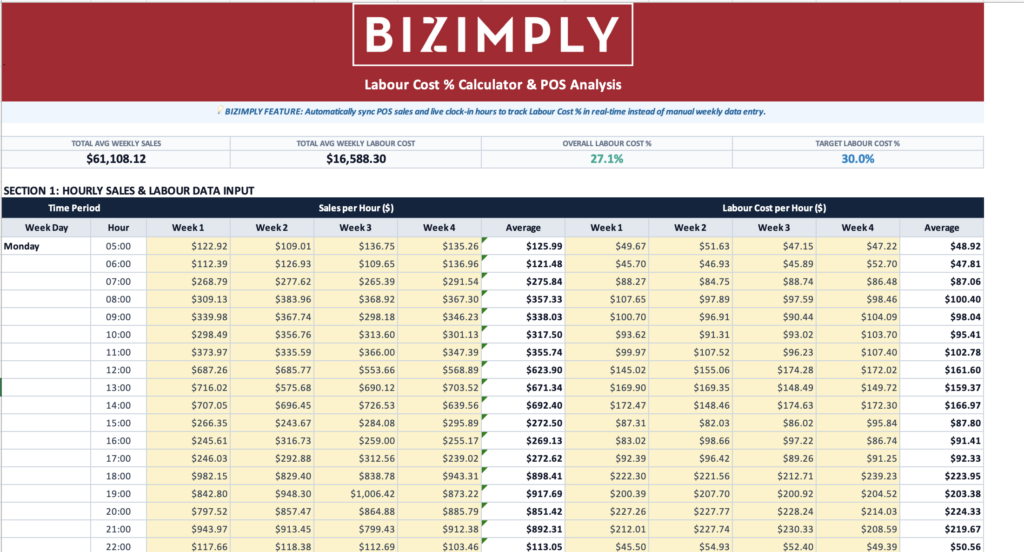Select sales cell $118.38
Screen dimensions: 1024x552
coord(272,546)
